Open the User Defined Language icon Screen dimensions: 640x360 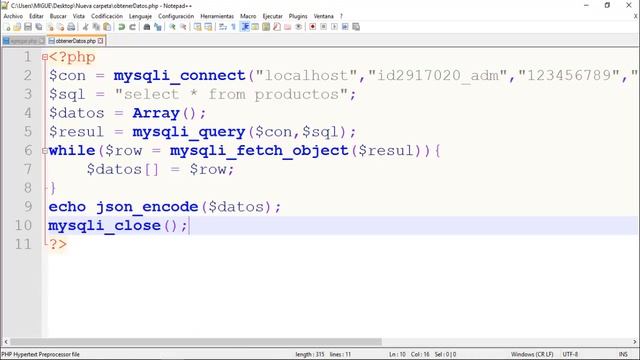click(255, 27)
